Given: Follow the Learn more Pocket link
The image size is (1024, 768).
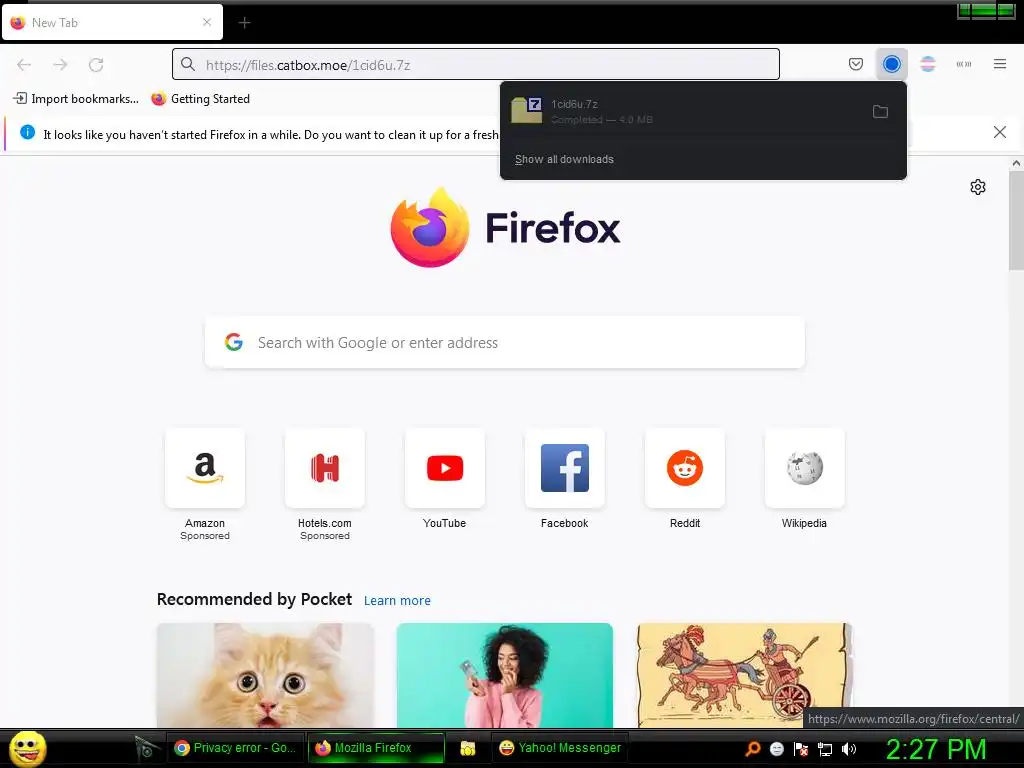Looking at the screenshot, I should pos(397,601).
